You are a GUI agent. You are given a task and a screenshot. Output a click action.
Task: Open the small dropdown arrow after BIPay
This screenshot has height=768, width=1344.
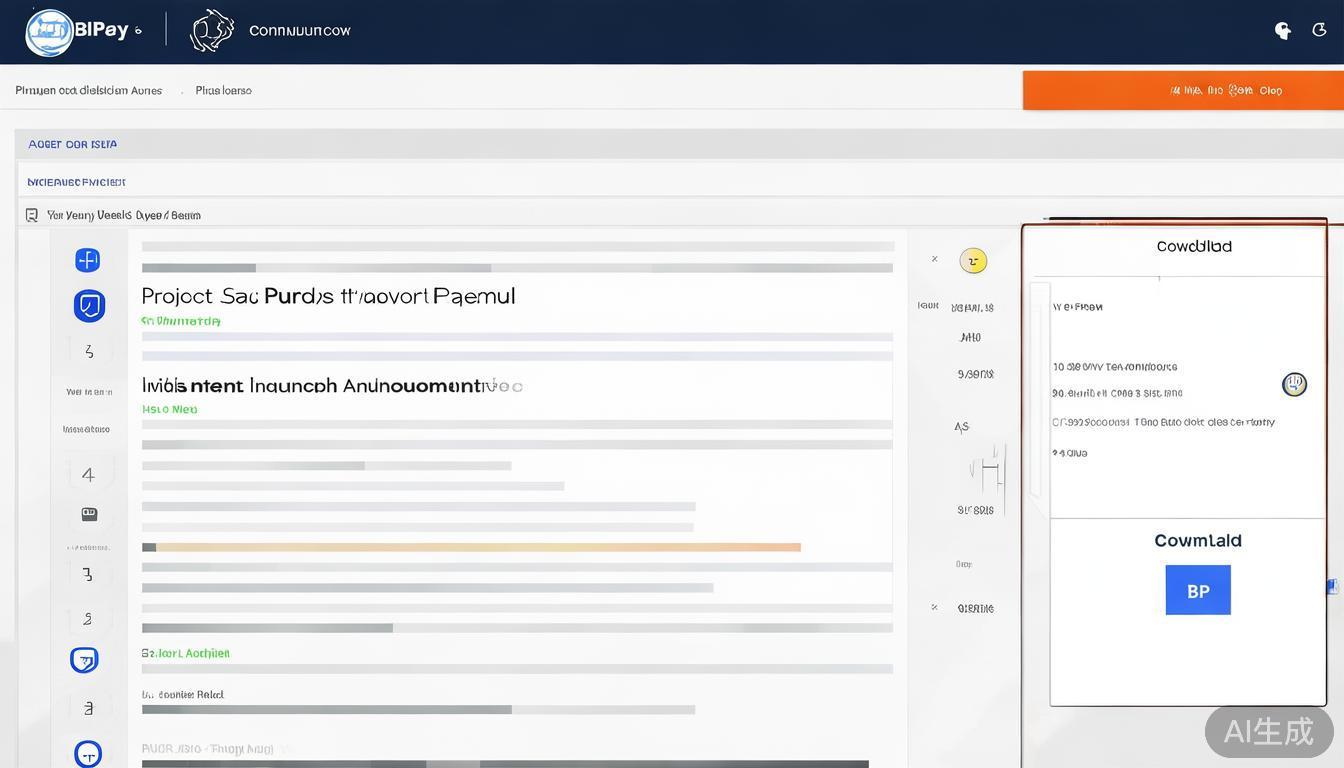point(138,31)
